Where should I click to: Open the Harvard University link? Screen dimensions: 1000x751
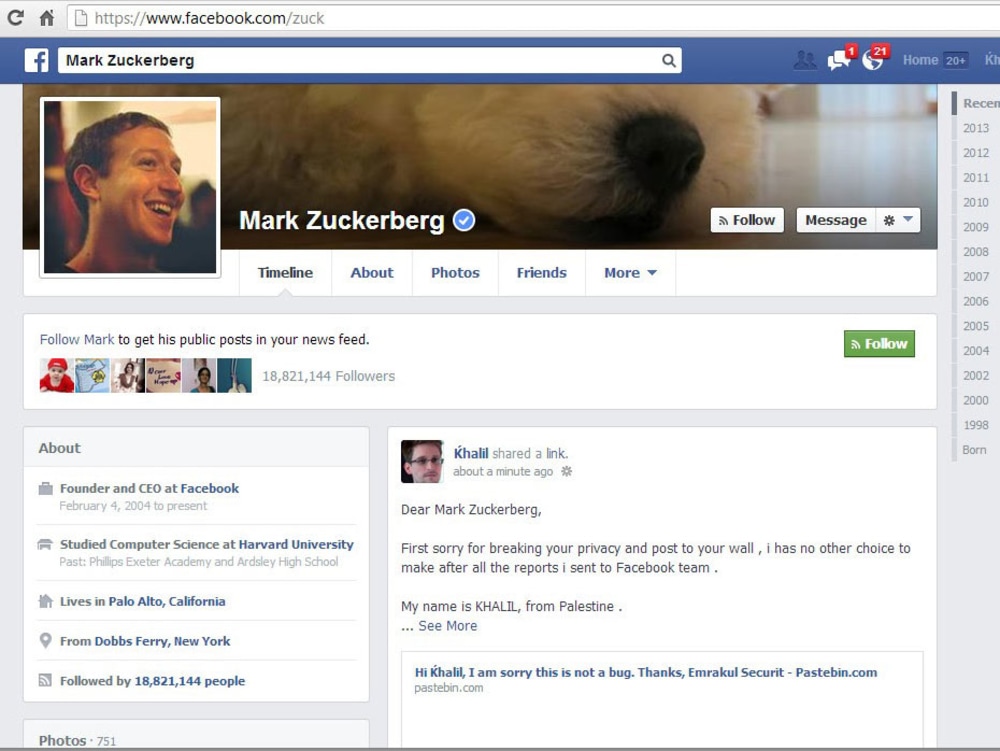[296, 544]
